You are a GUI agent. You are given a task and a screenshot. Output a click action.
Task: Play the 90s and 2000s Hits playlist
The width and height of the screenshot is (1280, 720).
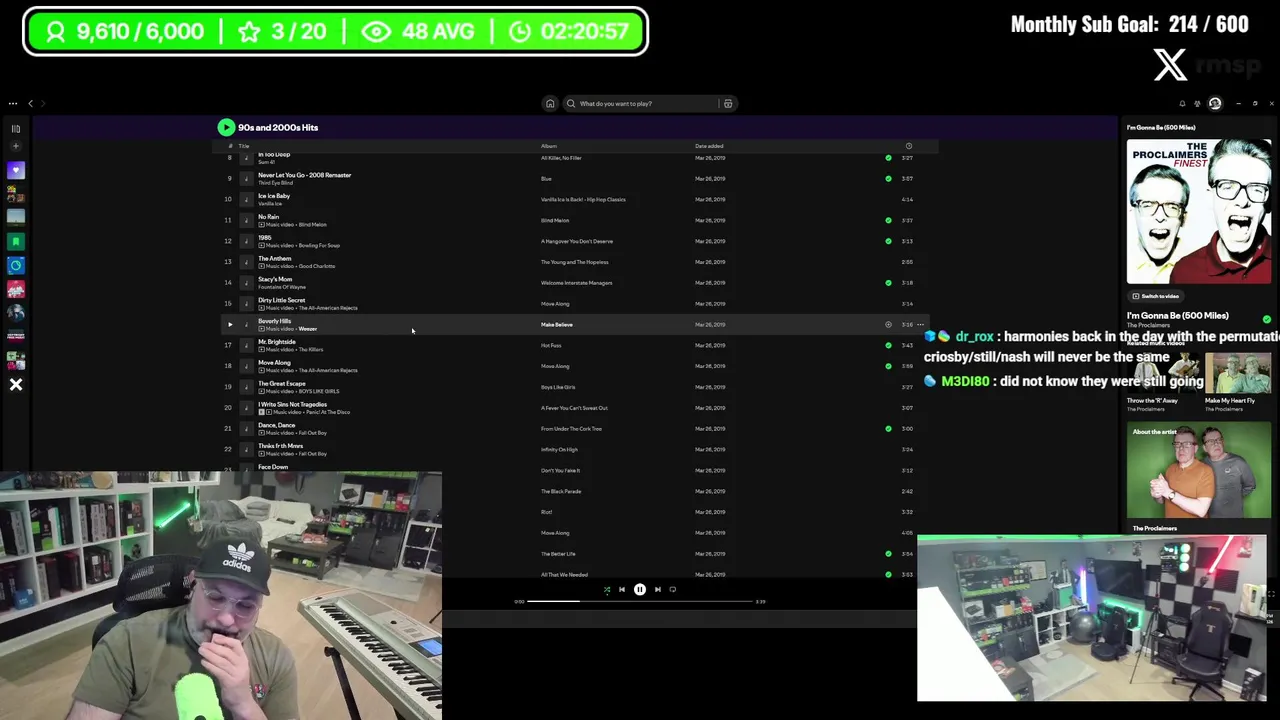226,127
